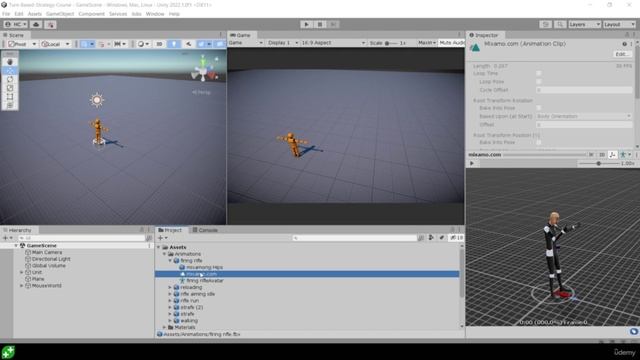Switch to the Console tab

tap(205, 230)
